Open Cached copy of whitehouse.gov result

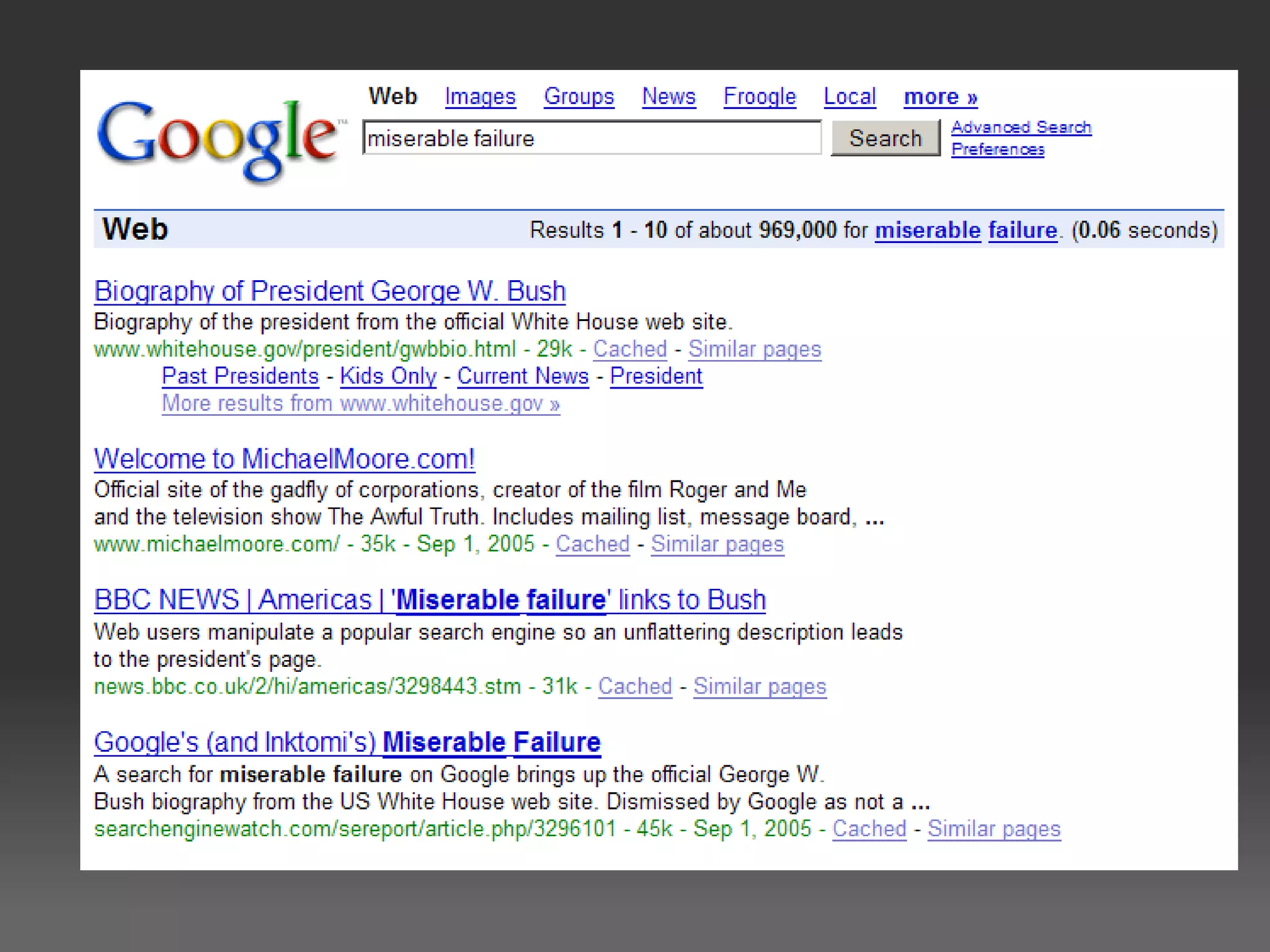[x=629, y=349]
